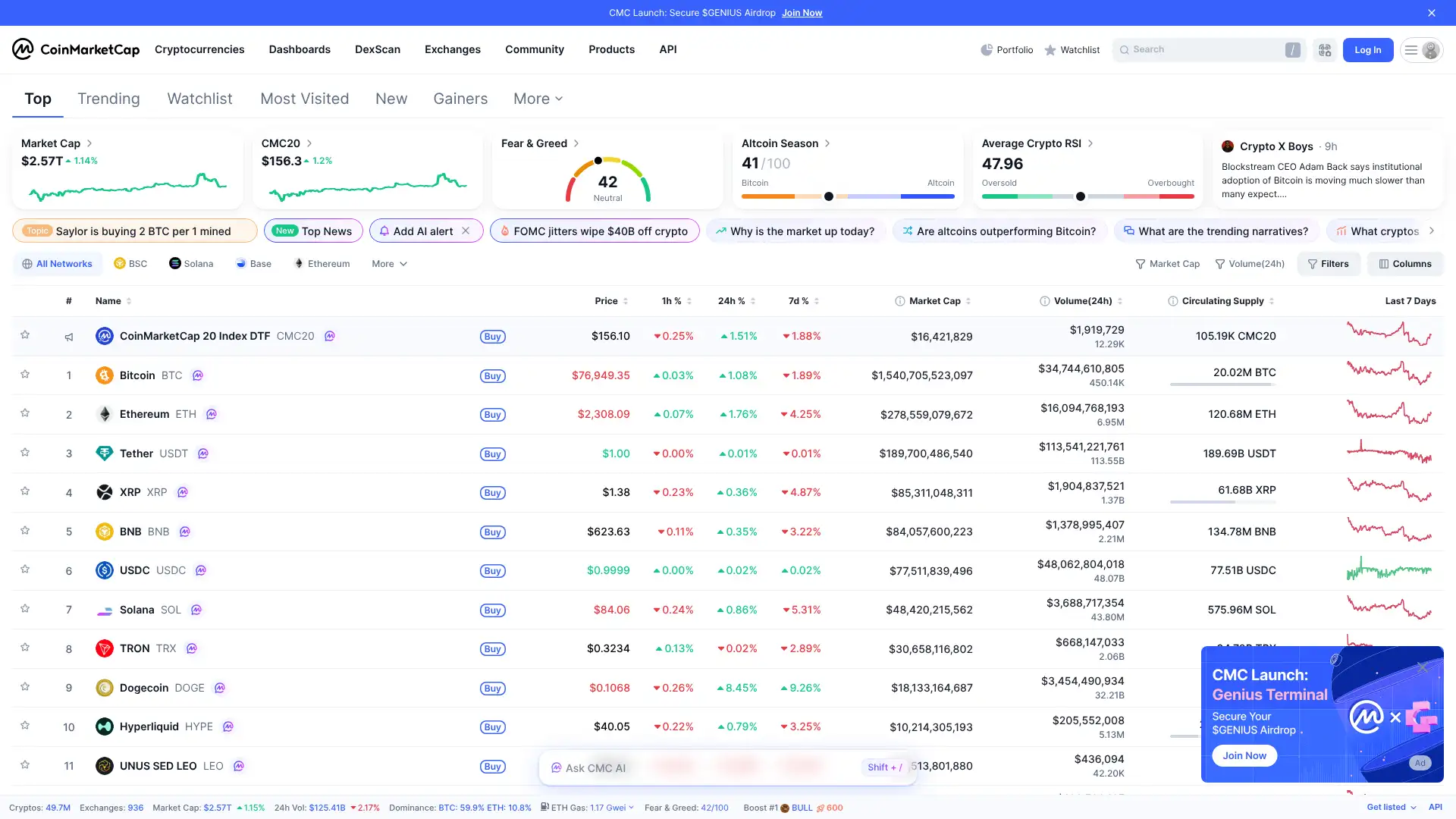Star Dogecoin to add to watchlist
Image resolution: width=1456 pixels, height=819 pixels.
click(x=25, y=687)
